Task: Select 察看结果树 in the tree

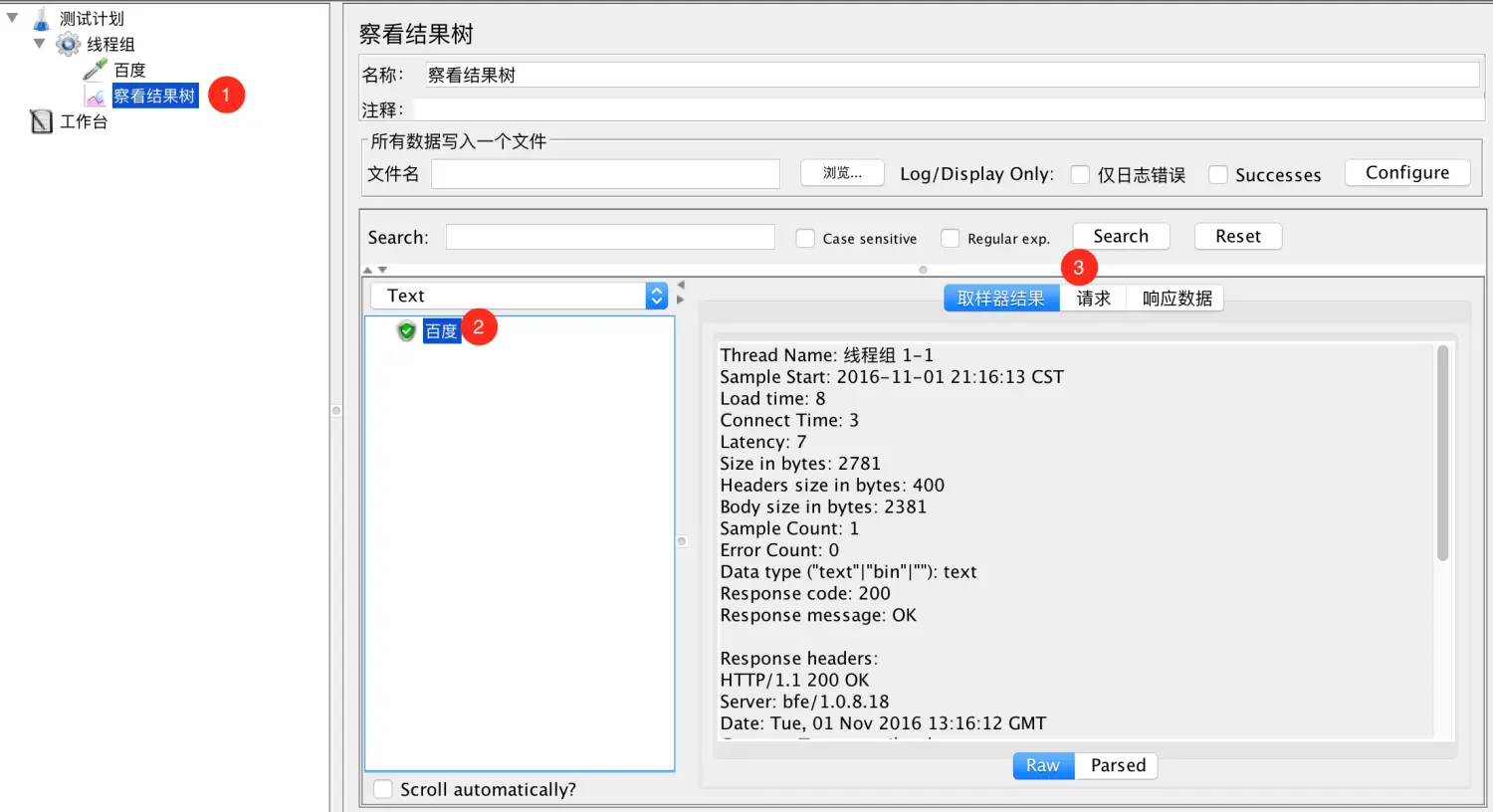Action: [154, 97]
